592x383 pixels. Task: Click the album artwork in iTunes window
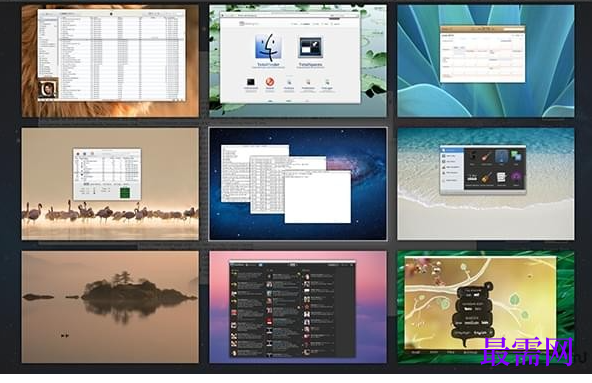[48, 89]
